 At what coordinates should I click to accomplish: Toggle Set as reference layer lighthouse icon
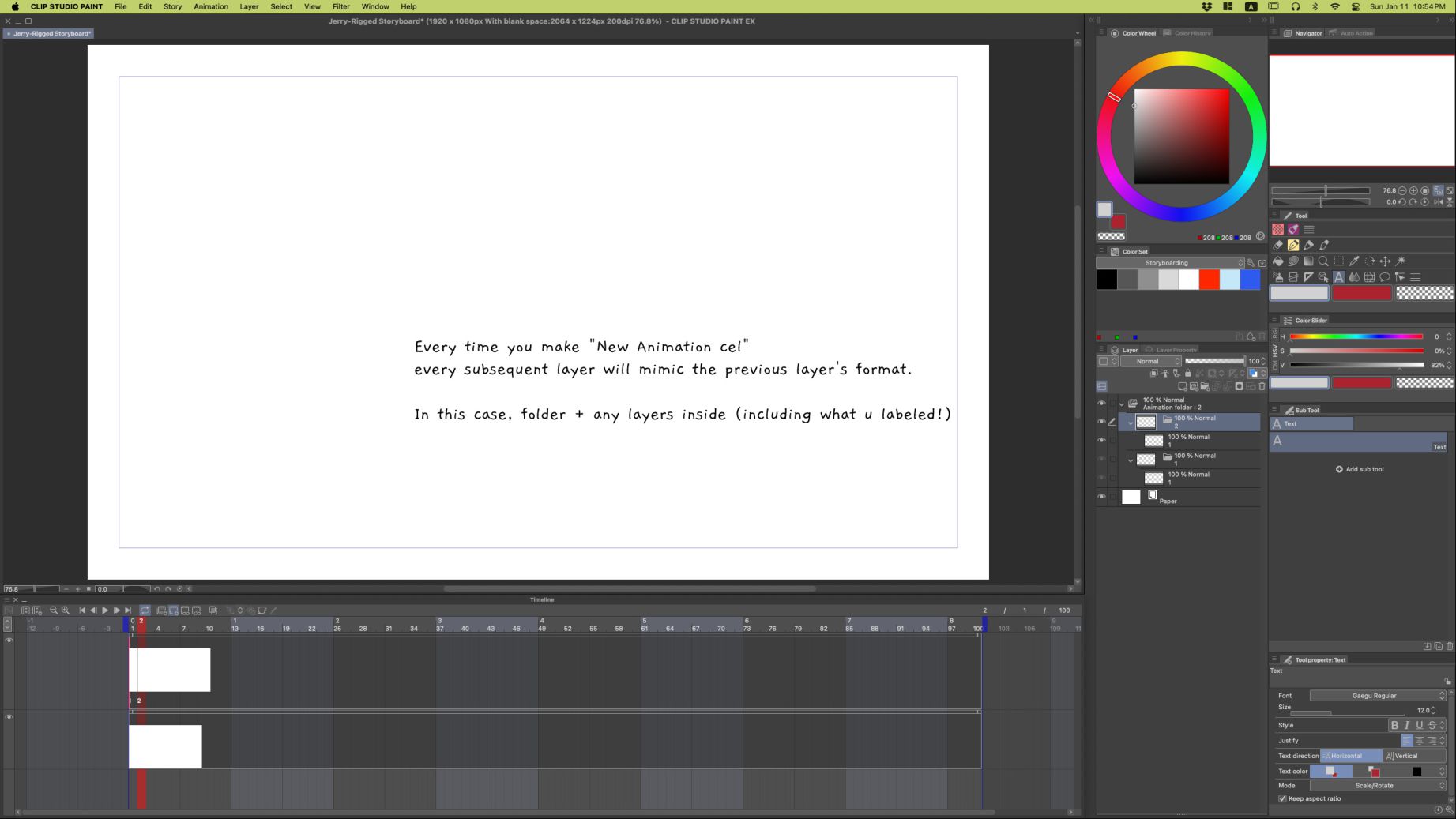pyautogui.click(x=1165, y=374)
